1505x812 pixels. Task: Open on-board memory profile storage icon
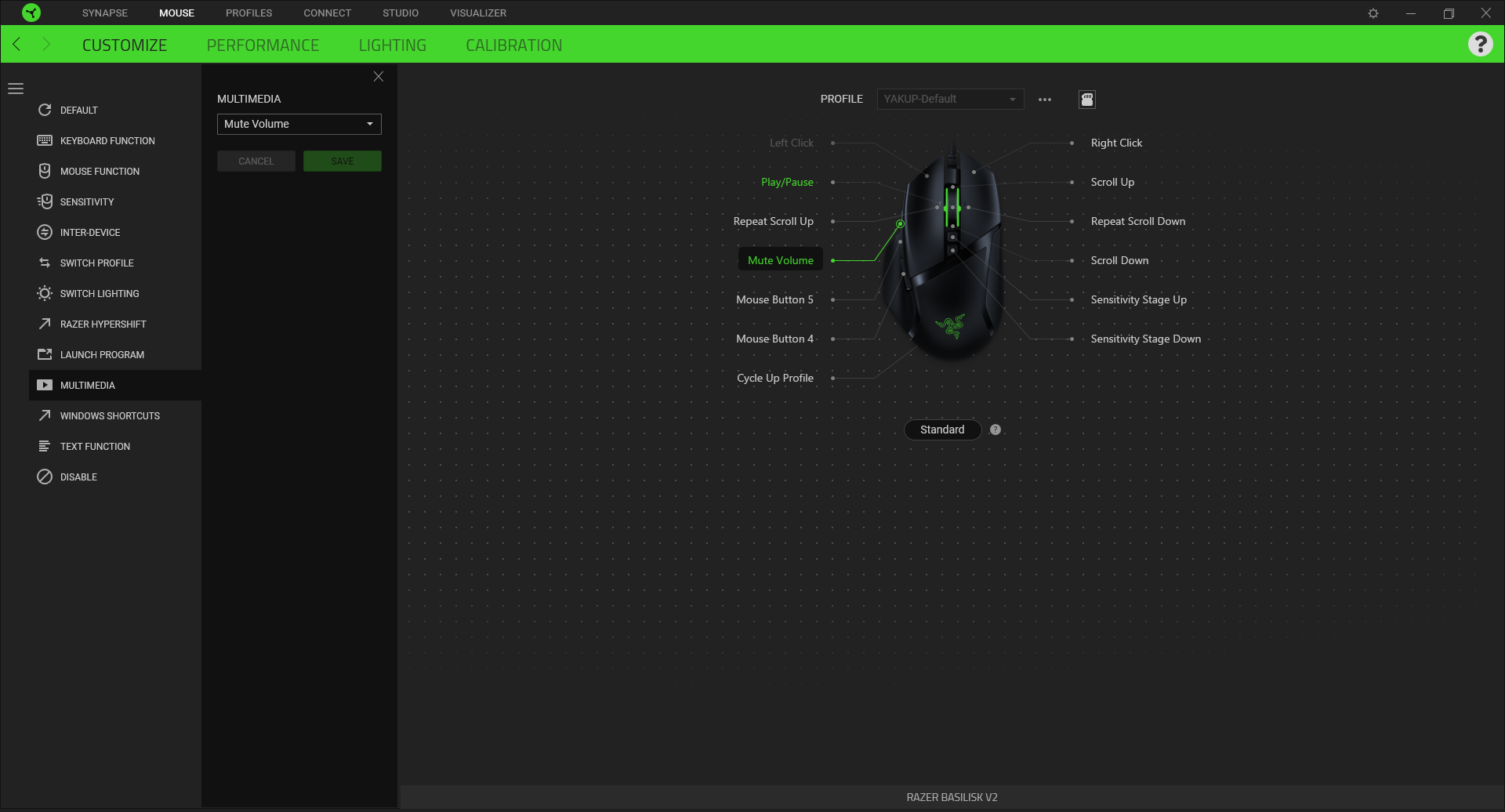(x=1087, y=100)
